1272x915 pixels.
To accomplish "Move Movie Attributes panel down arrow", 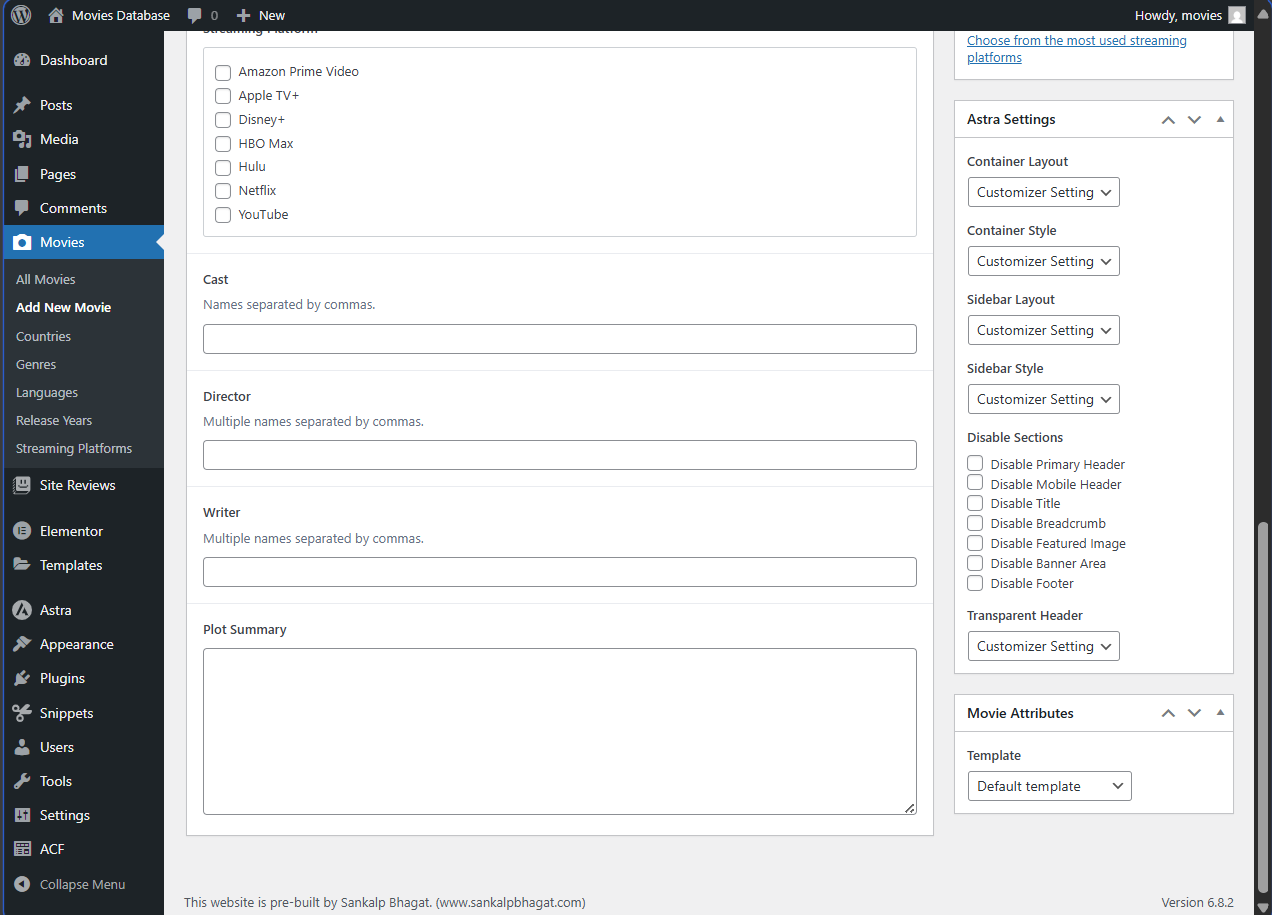I will pyautogui.click(x=1194, y=713).
